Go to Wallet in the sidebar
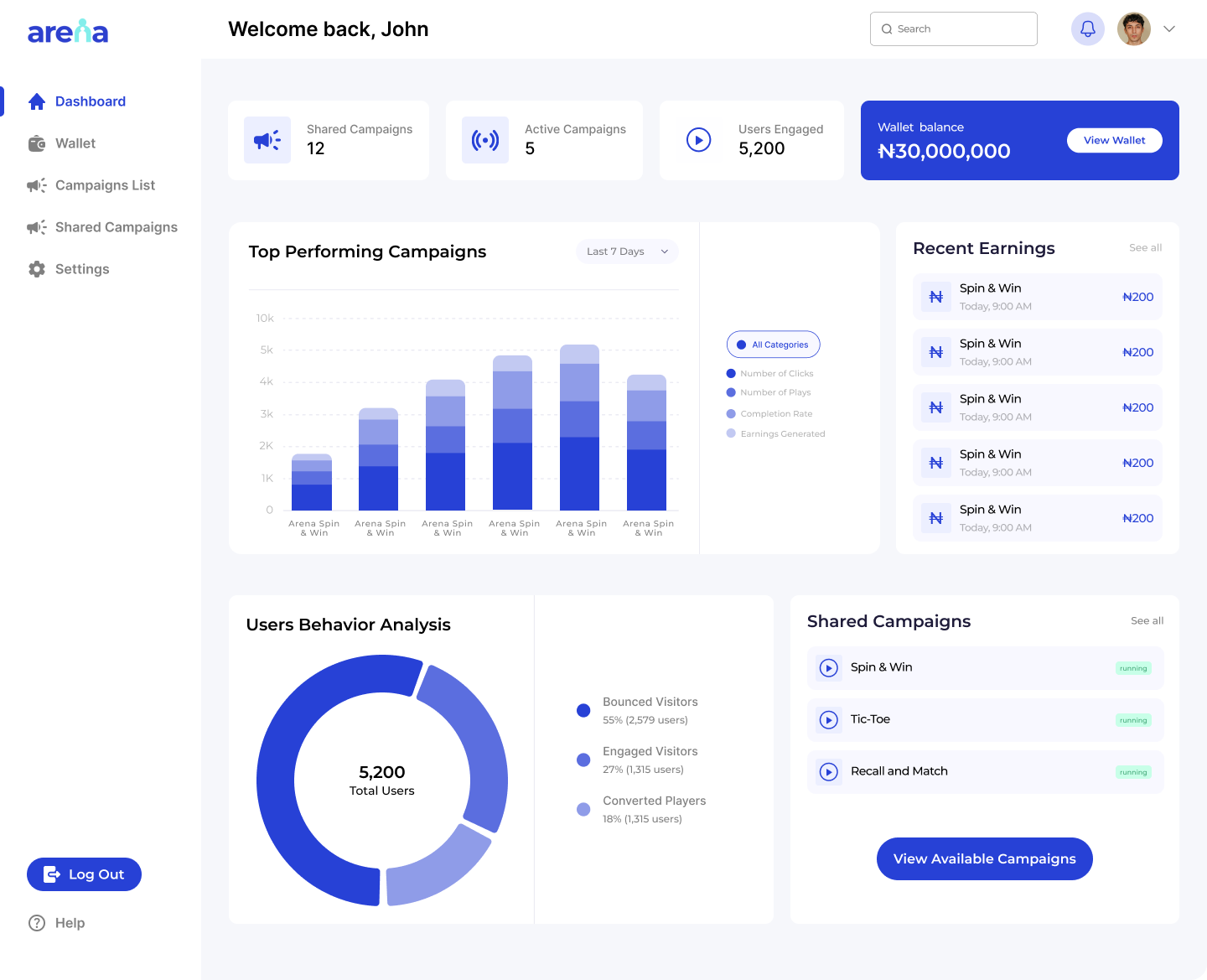Image resolution: width=1207 pixels, height=980 pixels. click(x=75, y=143)
